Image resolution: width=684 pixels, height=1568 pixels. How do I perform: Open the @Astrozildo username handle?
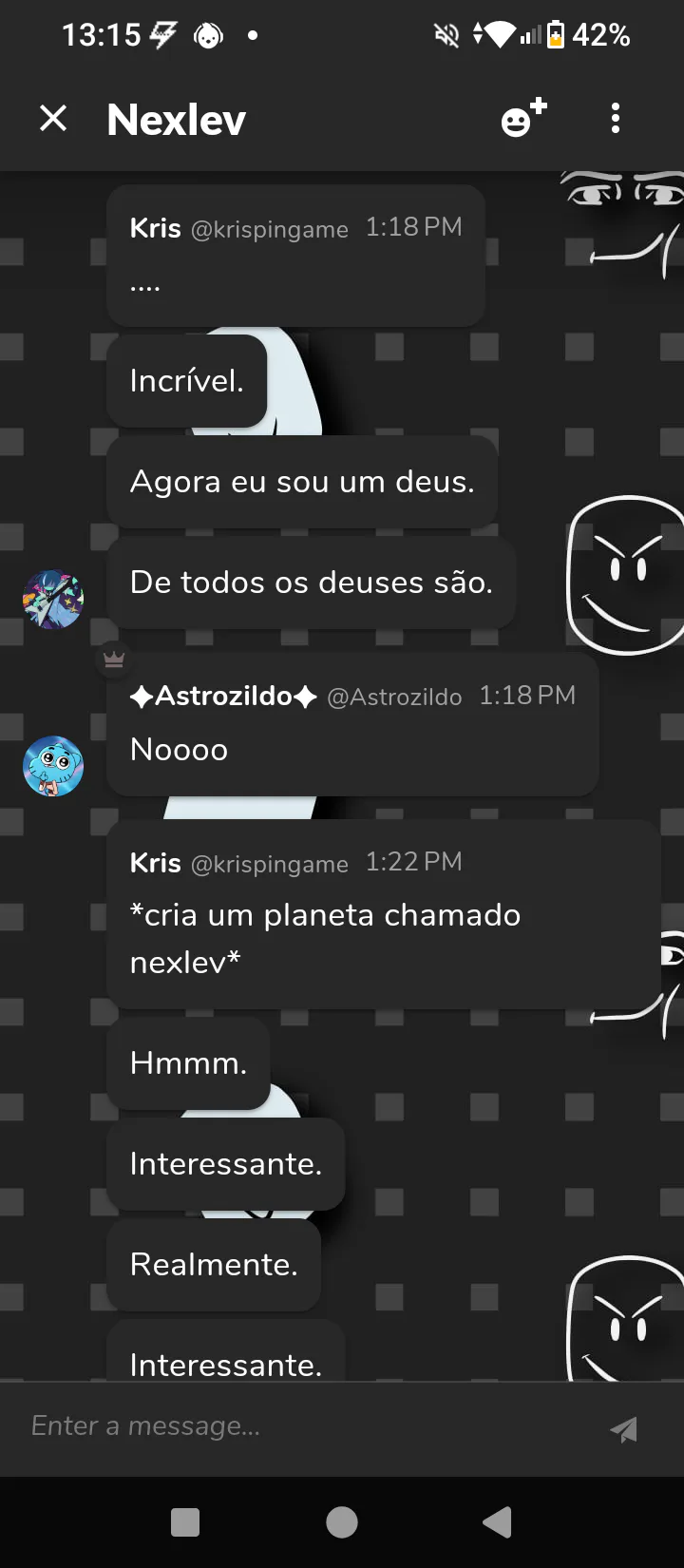click(x=394, y=698)
